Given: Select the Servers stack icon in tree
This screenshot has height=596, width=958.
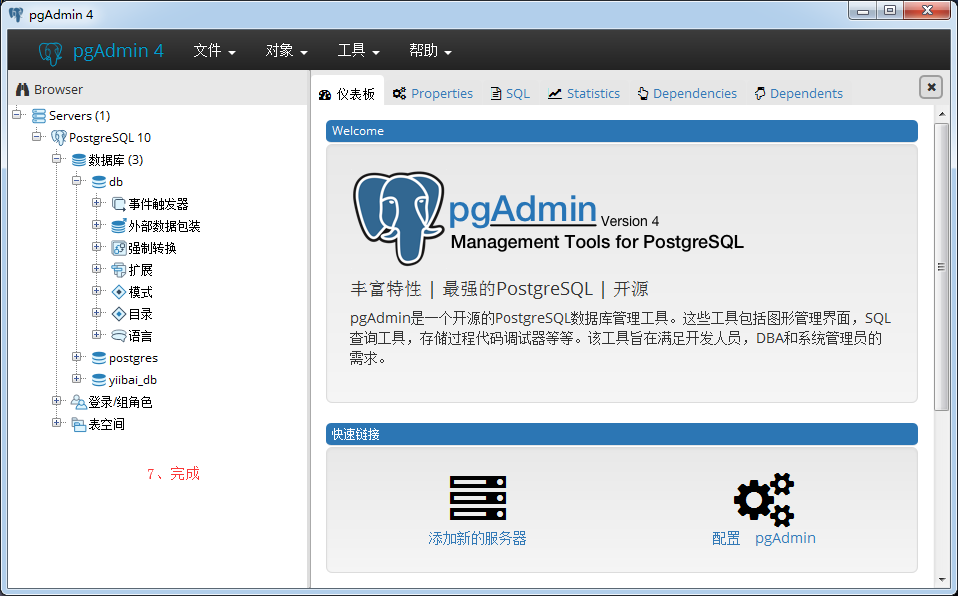Looking at the screenshot, I should [39, 116].
